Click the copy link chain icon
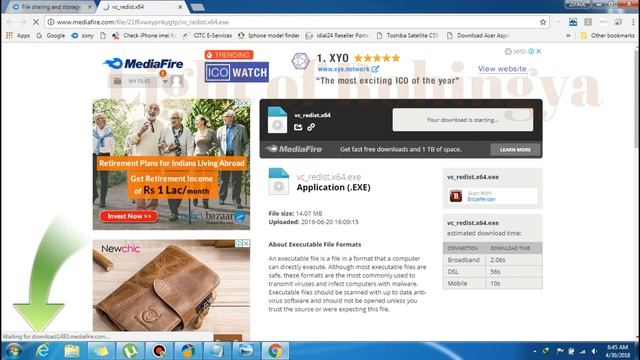The image size is (640, 360). point(311,127)
